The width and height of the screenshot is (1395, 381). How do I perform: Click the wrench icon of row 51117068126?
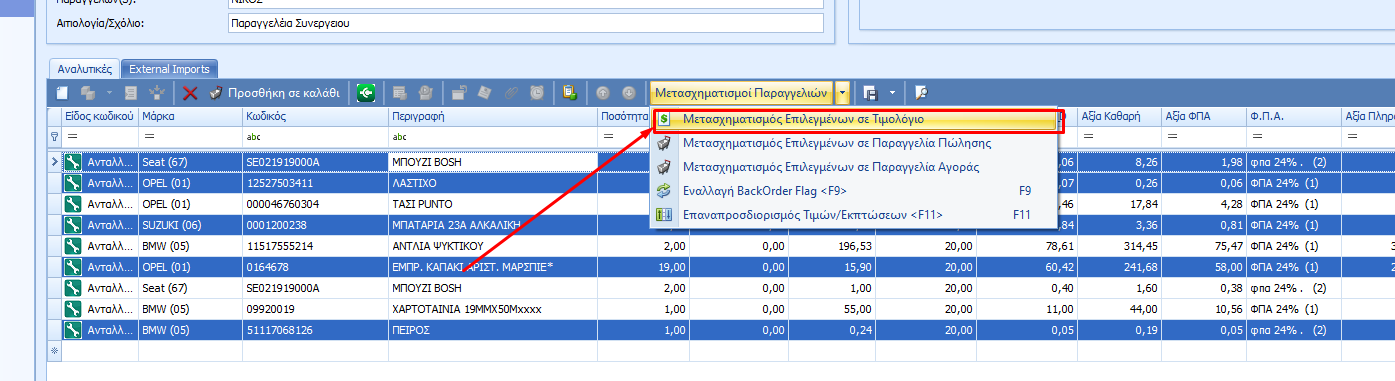coord(72,330)
